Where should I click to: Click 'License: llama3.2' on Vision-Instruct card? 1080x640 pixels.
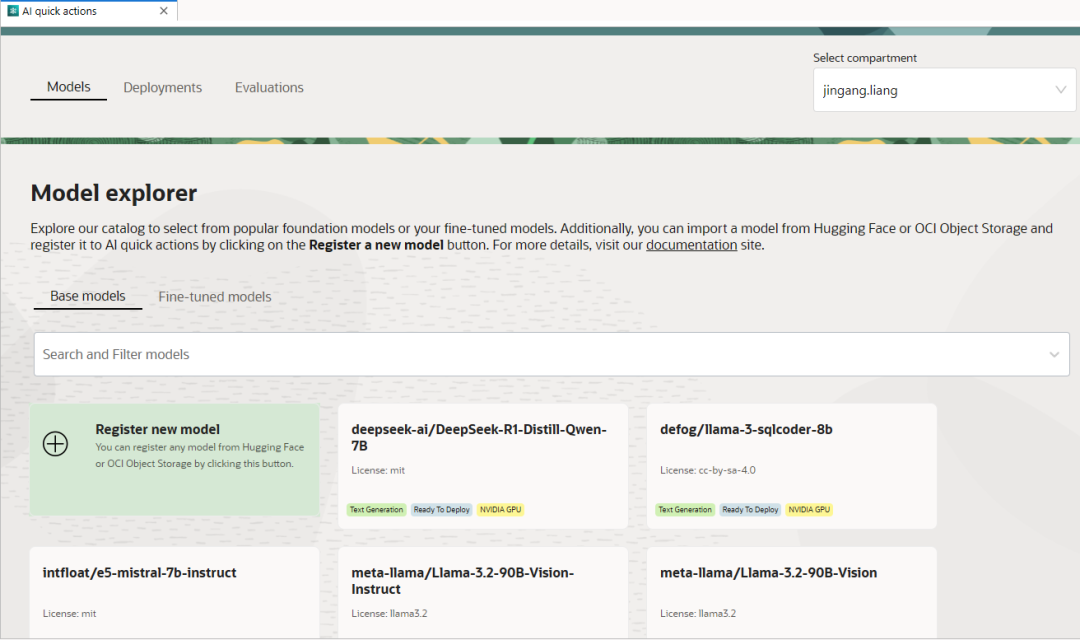(x=389, y=614)
